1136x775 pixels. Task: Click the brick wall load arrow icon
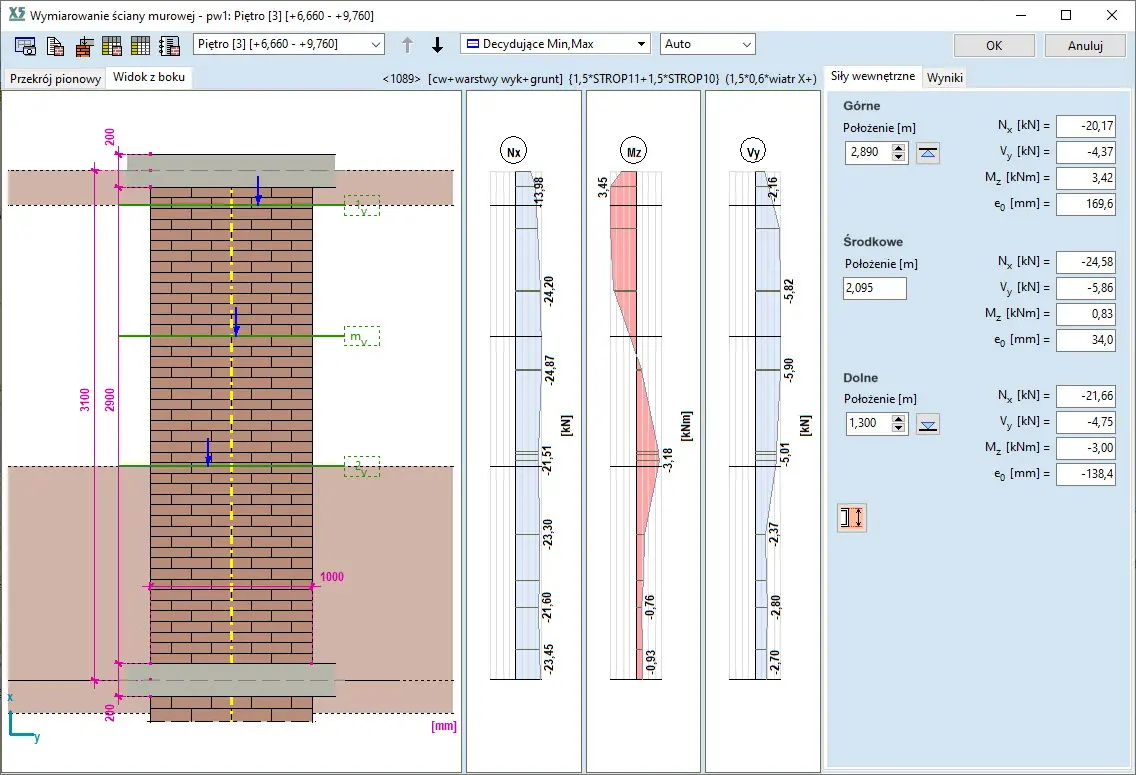coord(84,45)
